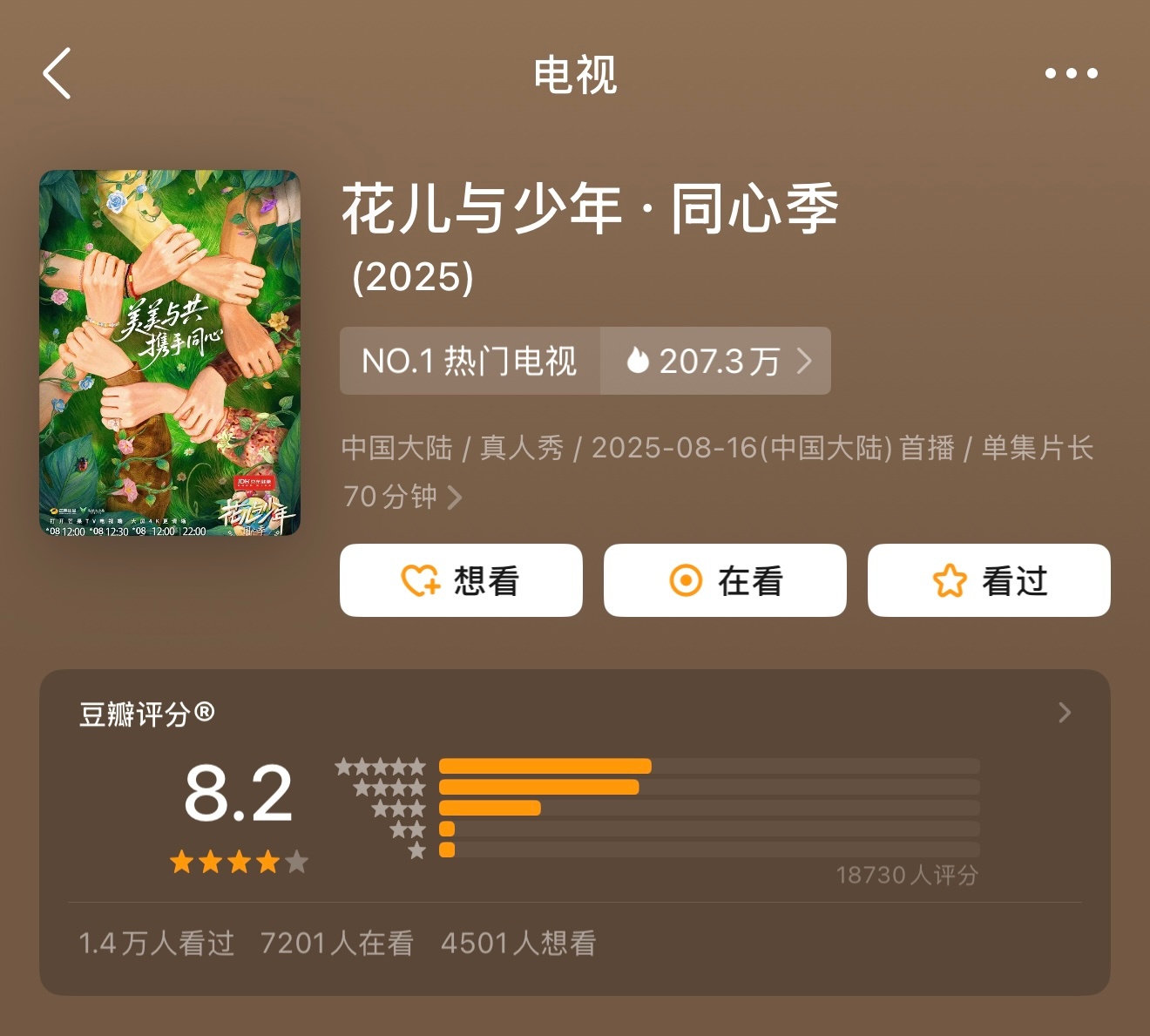Tap the five-star row icon in rating chart
Viewport: 1150px width, 1036px height.
pos(381,767)
